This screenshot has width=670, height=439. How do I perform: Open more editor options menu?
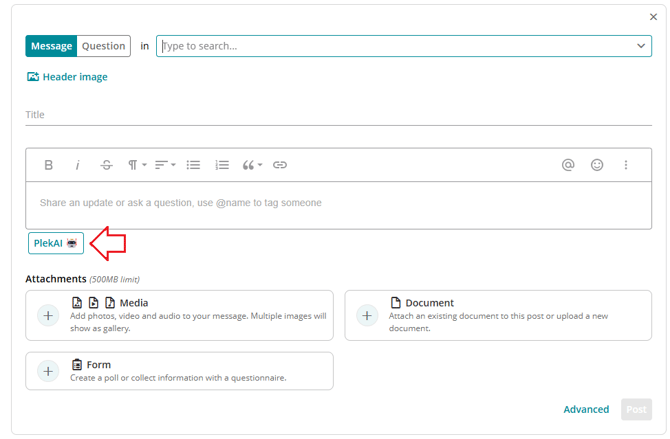[x=626, y=165]
